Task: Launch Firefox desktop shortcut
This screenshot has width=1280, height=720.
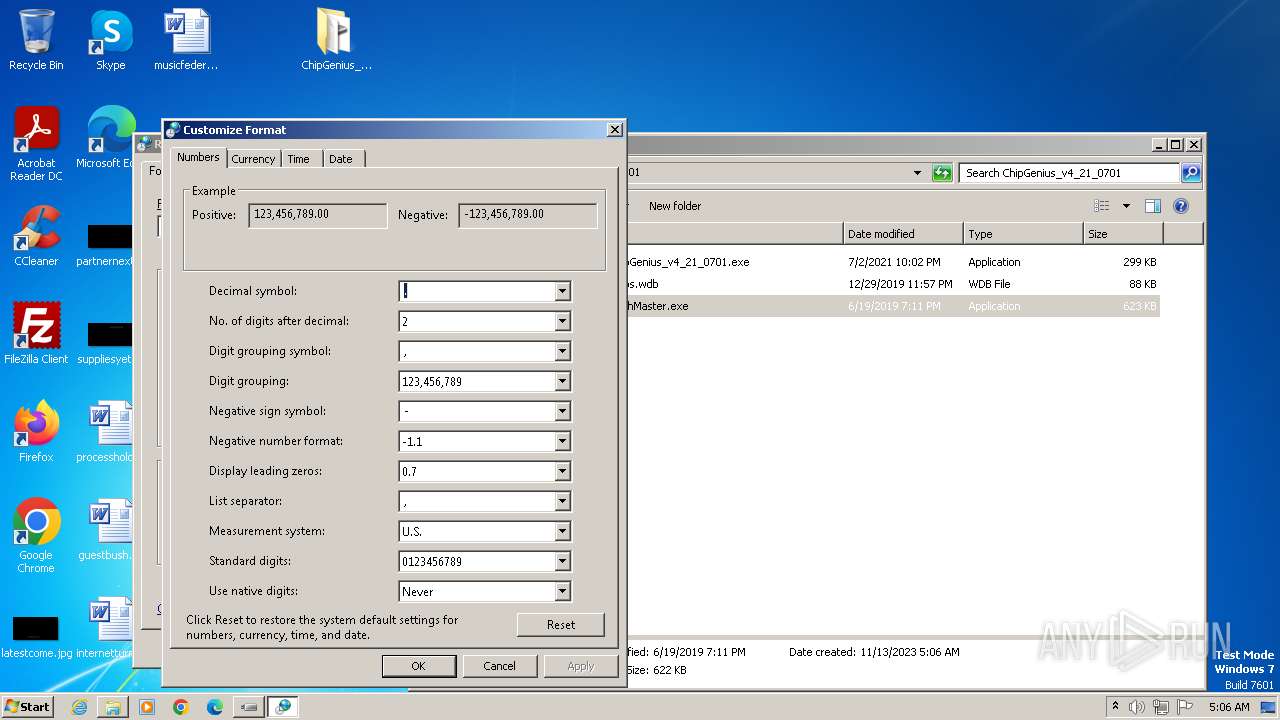Action: pos(36,431)
